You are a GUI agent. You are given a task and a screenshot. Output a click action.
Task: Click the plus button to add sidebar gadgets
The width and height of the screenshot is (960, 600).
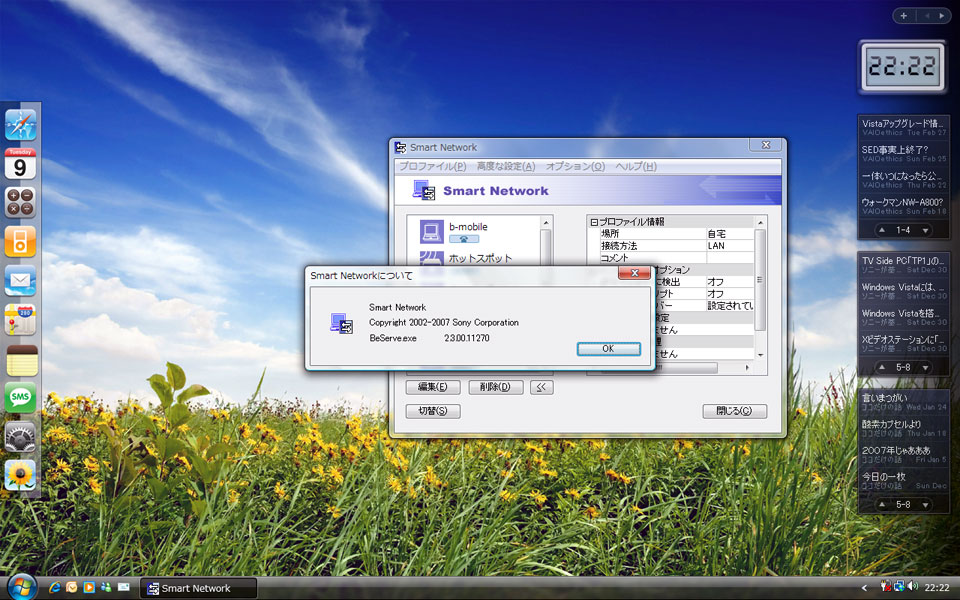[903, 16]
